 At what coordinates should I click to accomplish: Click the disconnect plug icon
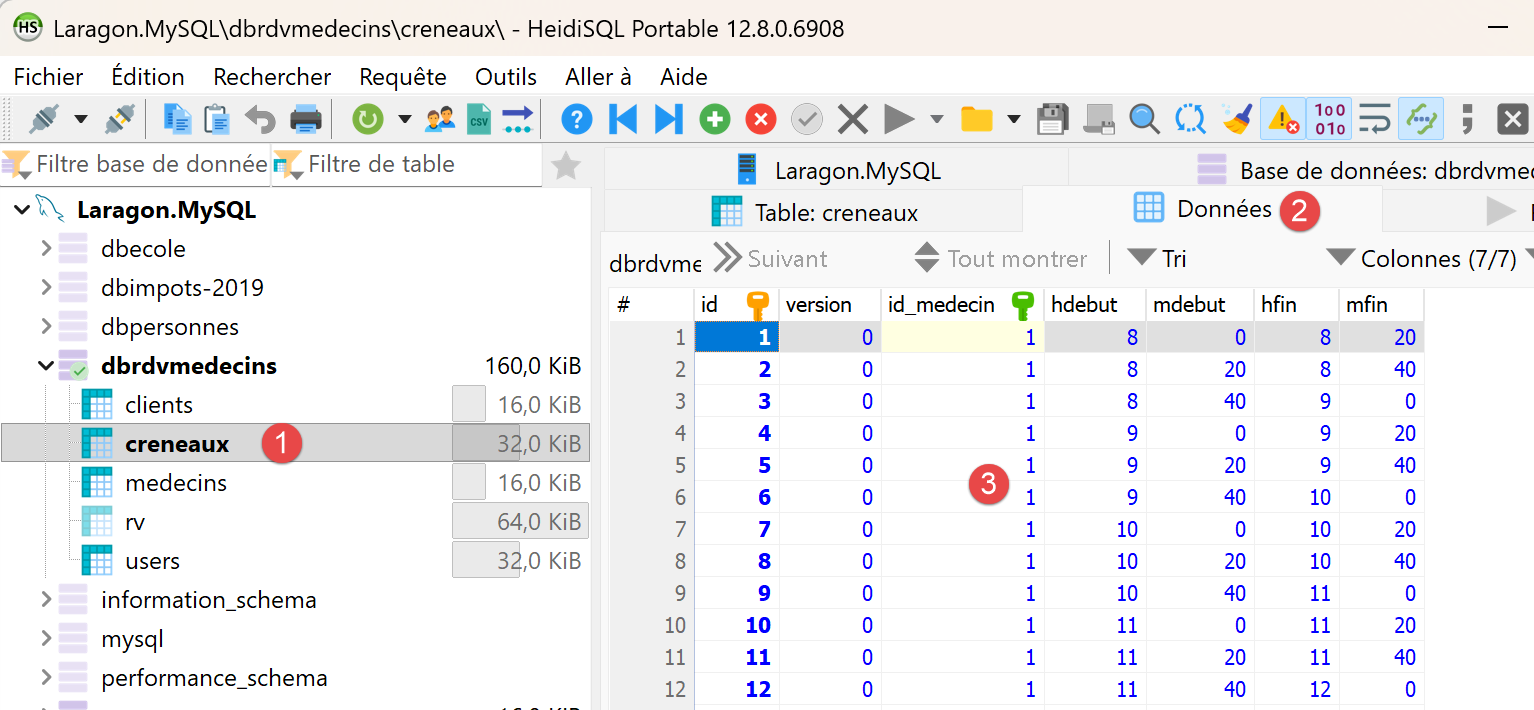click(x=119, y=120)
